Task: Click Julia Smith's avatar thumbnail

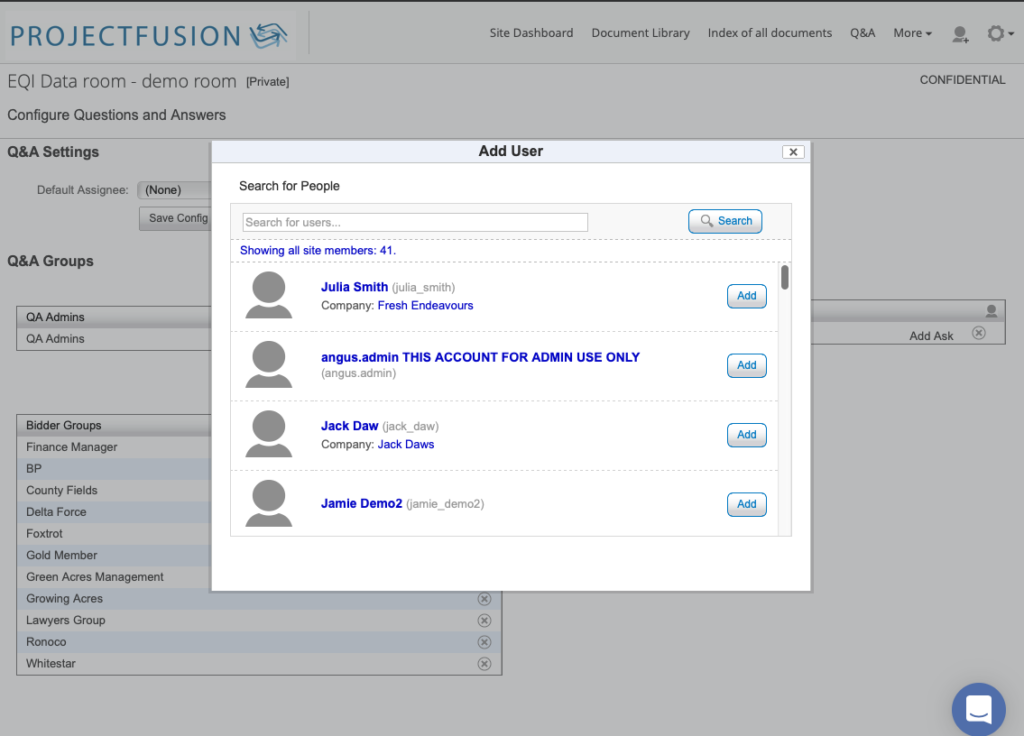Action: [x=269, y=296]
